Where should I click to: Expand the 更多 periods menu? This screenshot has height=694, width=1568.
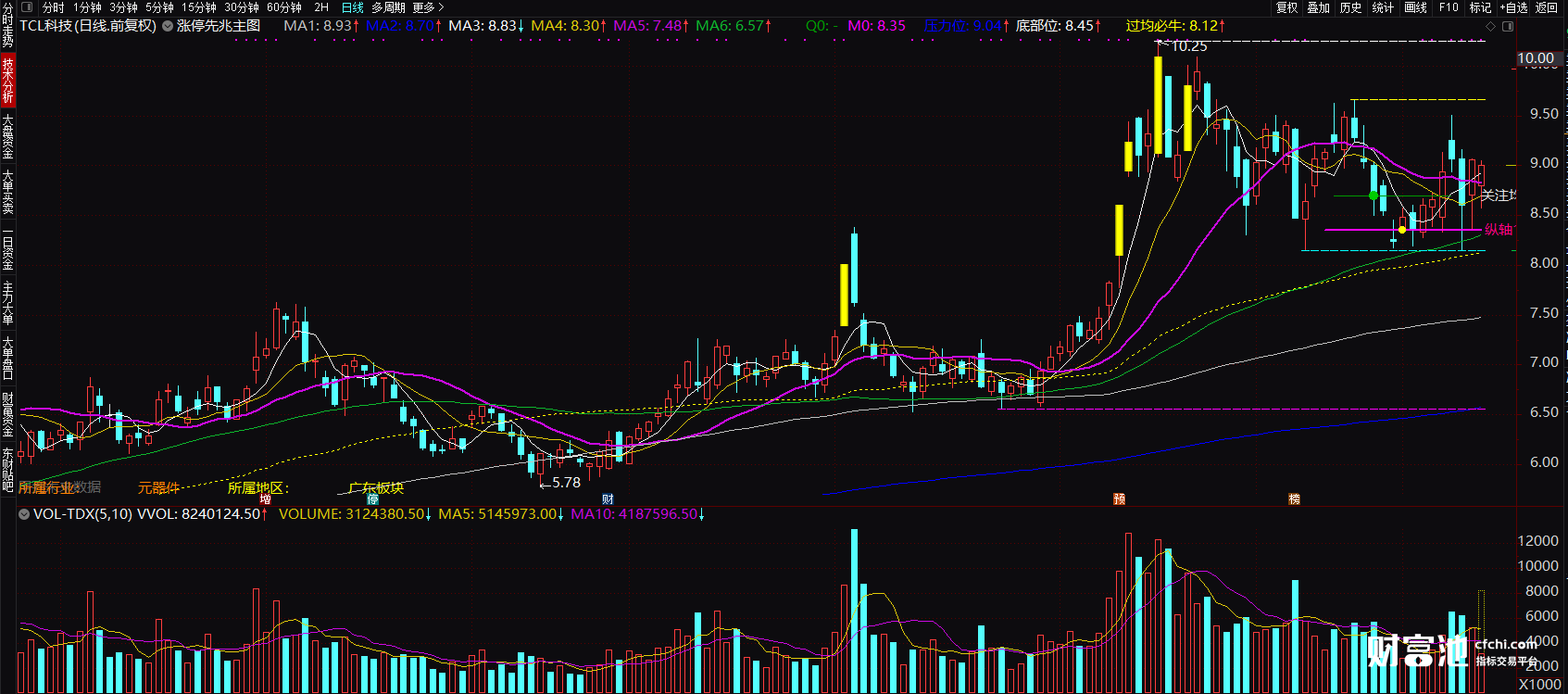(x=428, y=7)
